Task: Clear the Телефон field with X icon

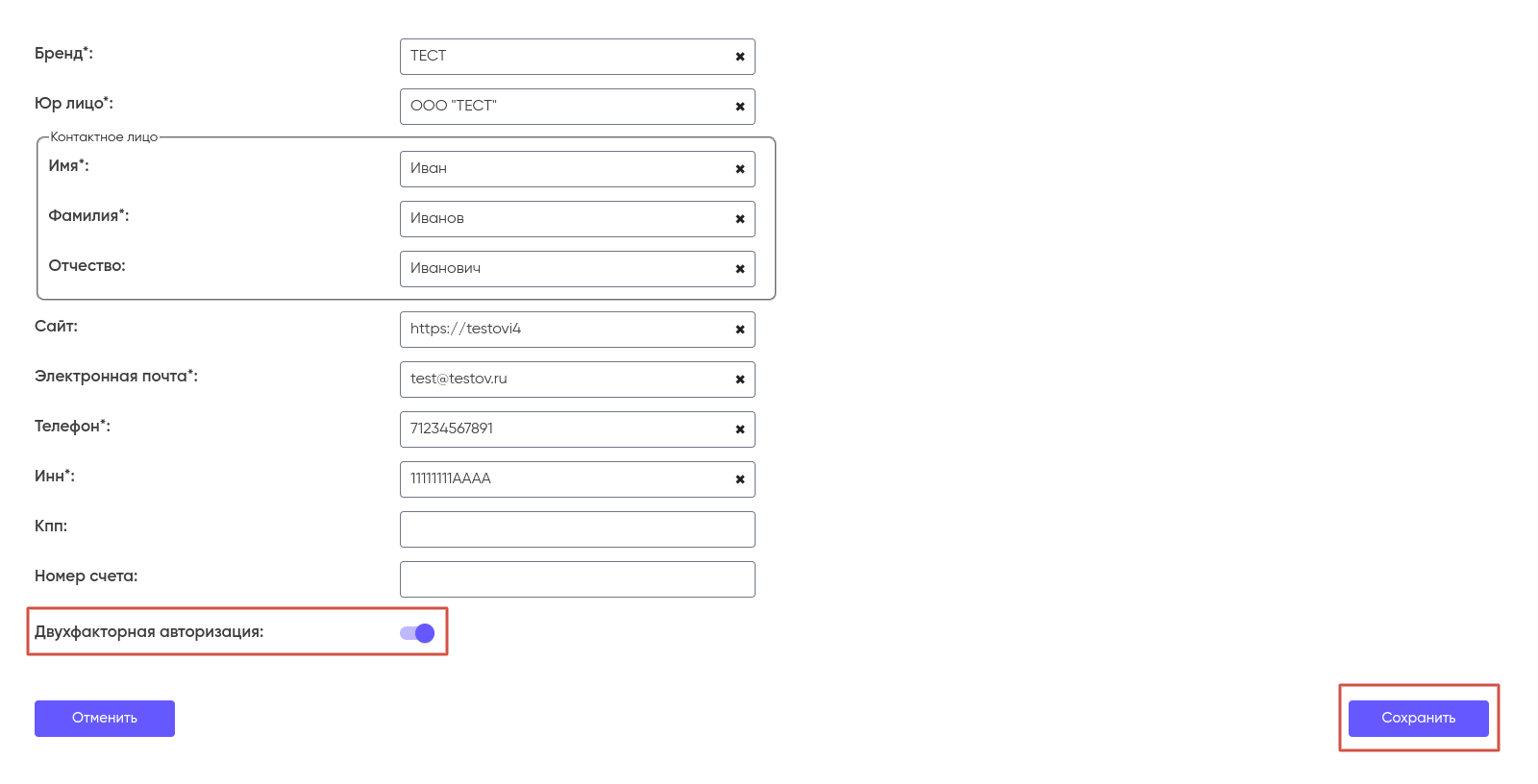Action: (x=740, y=429)
